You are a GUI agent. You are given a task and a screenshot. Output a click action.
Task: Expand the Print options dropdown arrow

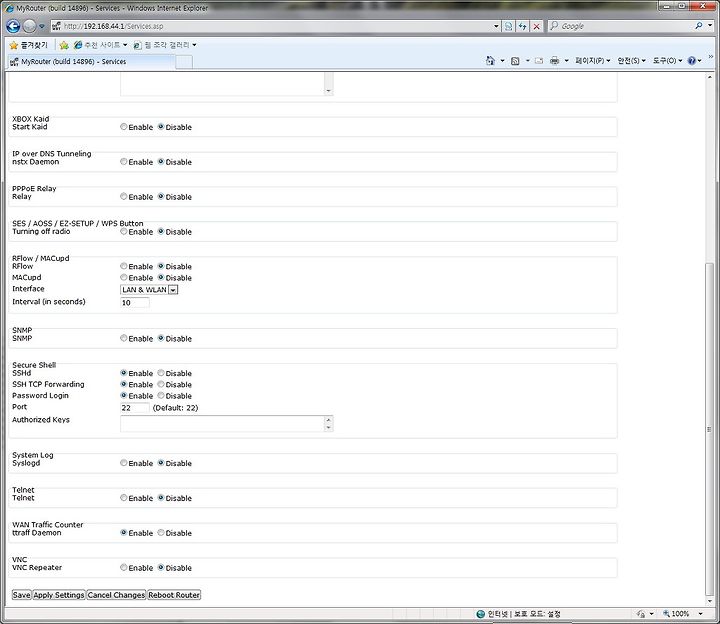(x=566, y=61)
